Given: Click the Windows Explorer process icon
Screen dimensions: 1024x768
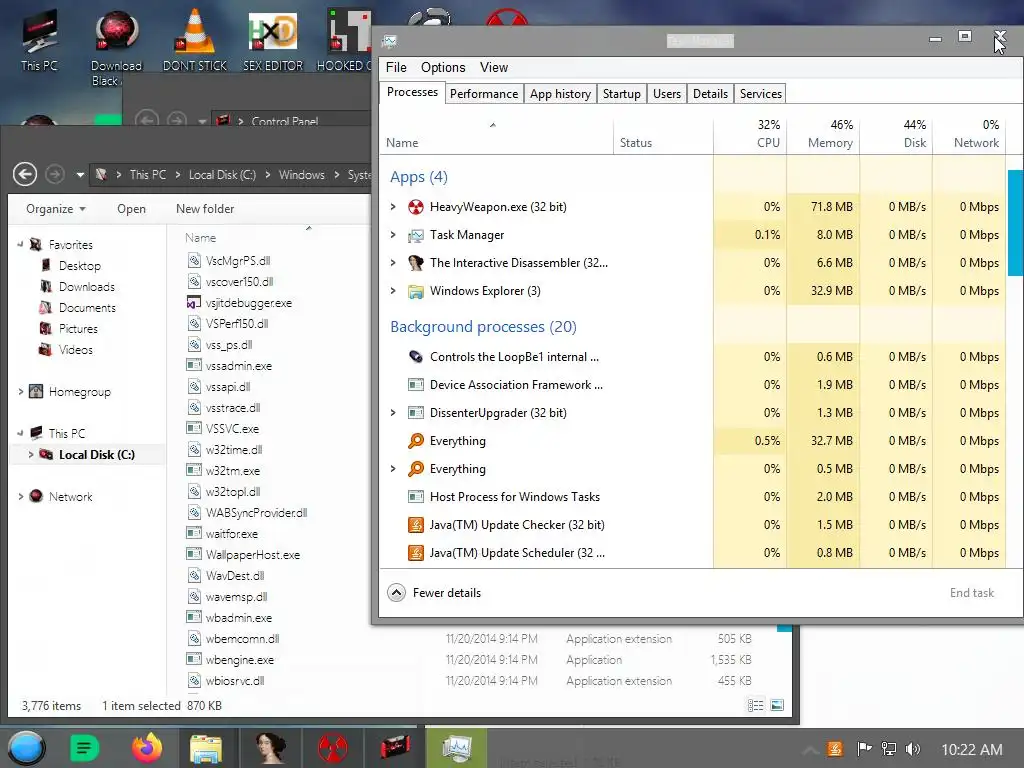Looking at the screenshot, I should coord(415,291).
